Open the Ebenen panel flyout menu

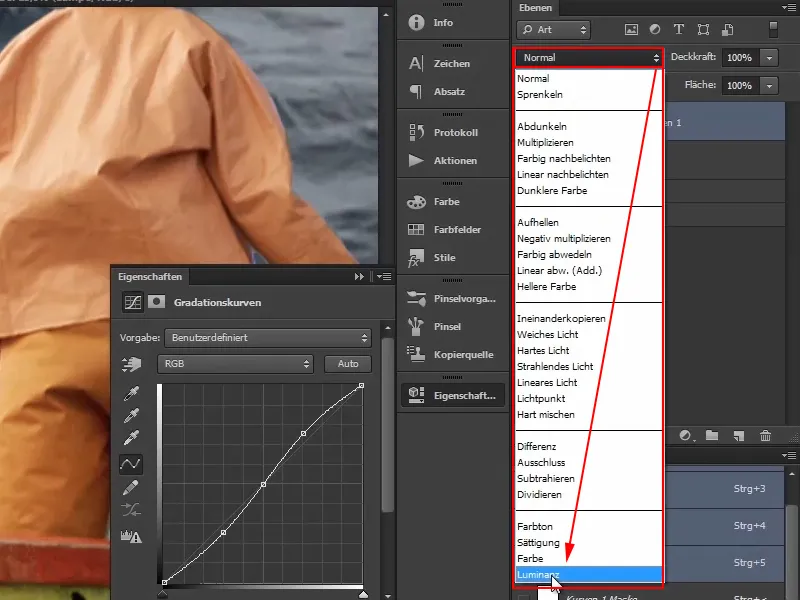click(788, 8)
